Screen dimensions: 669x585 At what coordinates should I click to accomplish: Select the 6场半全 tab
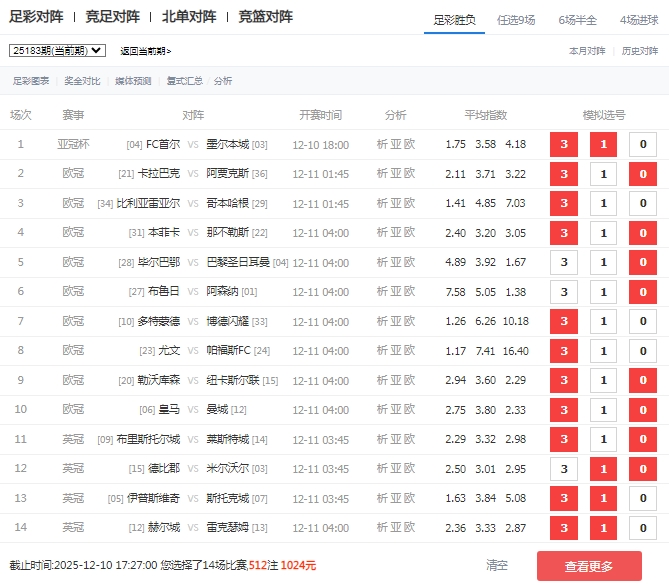(578, 19)
